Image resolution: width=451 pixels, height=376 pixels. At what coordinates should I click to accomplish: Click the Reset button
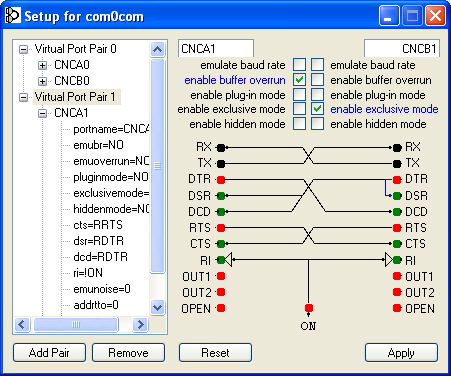pos(215,353)
